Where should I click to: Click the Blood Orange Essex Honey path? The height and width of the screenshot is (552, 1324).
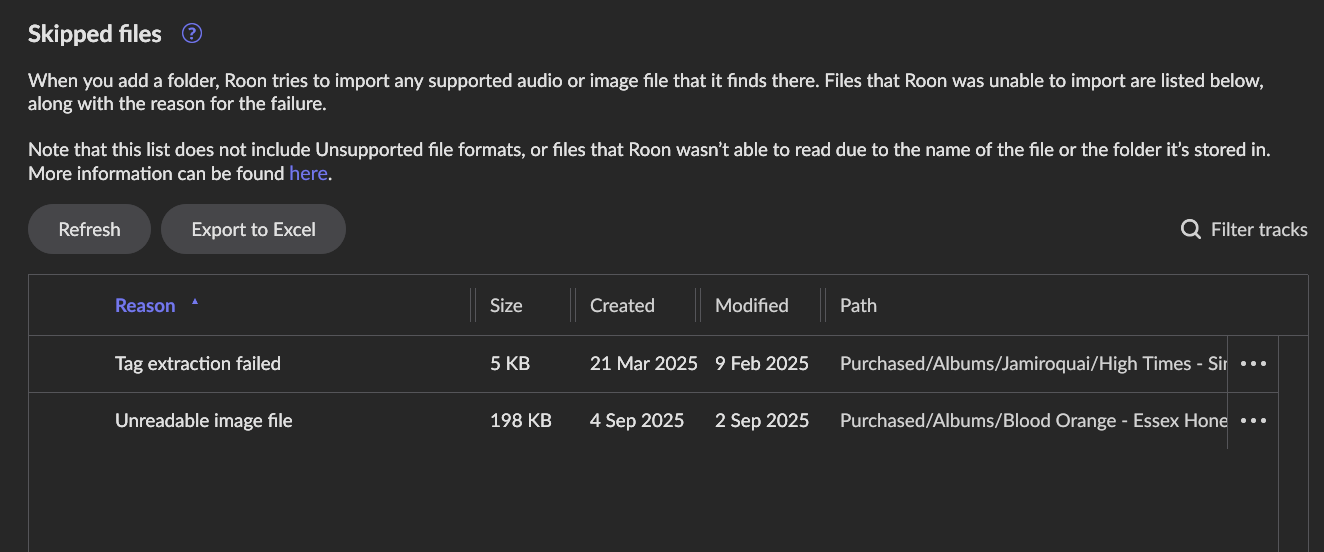[1033, 421]
